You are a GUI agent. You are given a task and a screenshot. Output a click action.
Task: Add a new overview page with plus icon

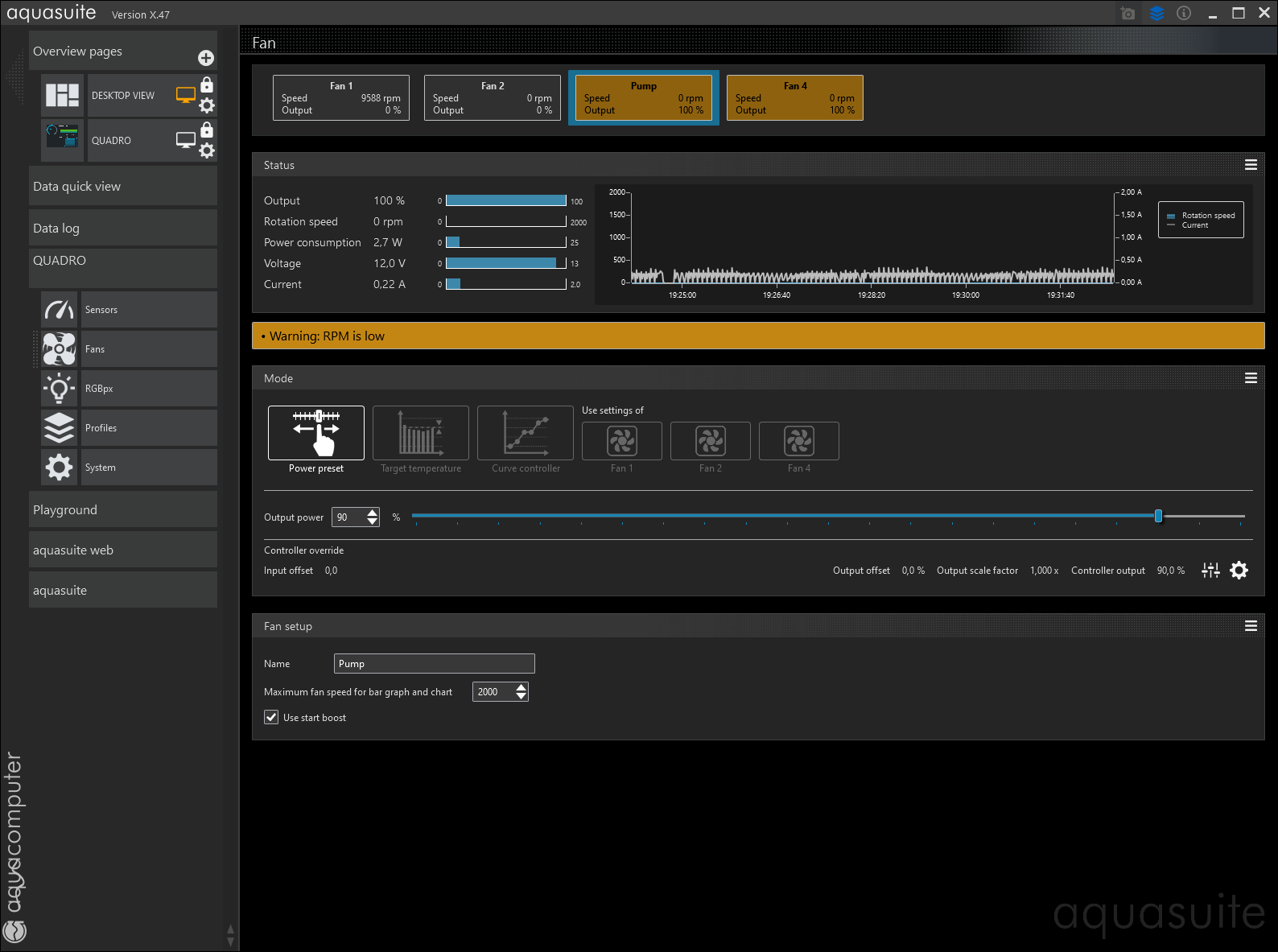coord(206,58)
